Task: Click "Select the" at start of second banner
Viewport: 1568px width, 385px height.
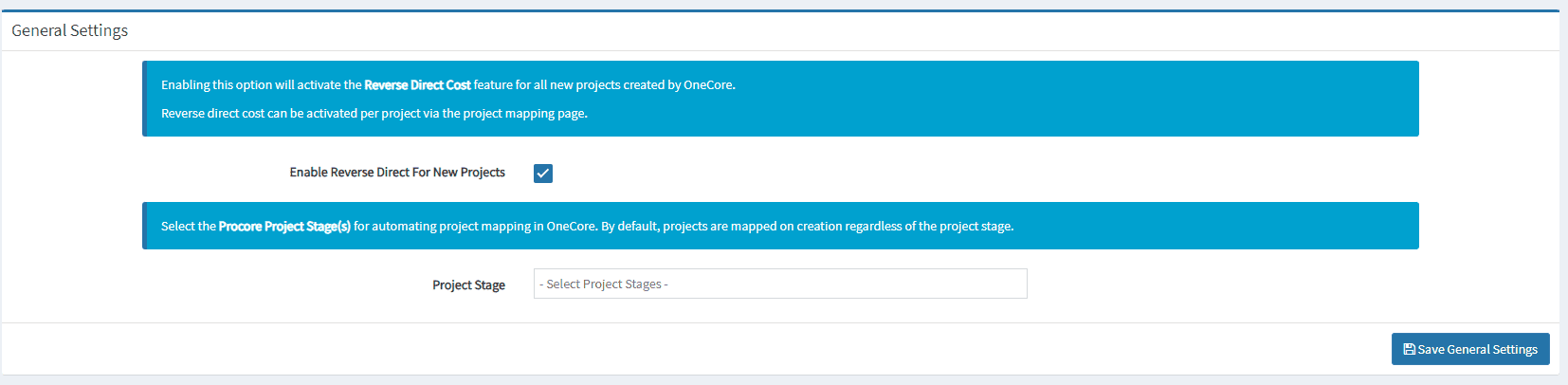Action: 188,227
